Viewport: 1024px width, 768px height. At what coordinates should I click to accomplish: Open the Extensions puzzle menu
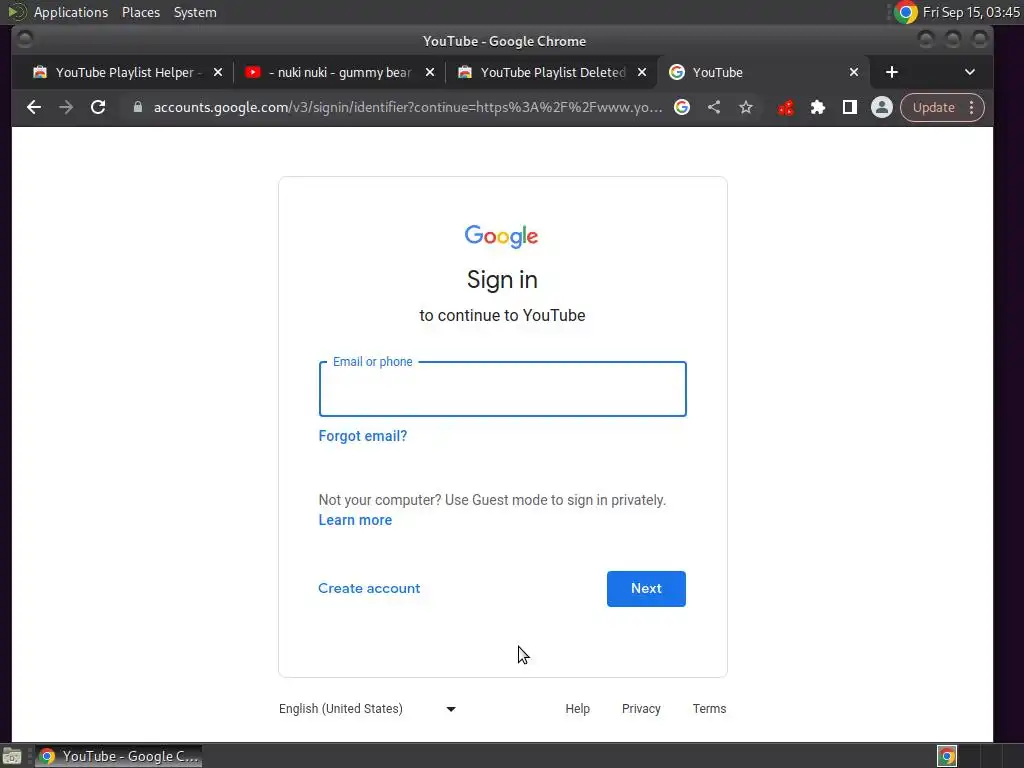pyautogui.click(x=818, y=107)
